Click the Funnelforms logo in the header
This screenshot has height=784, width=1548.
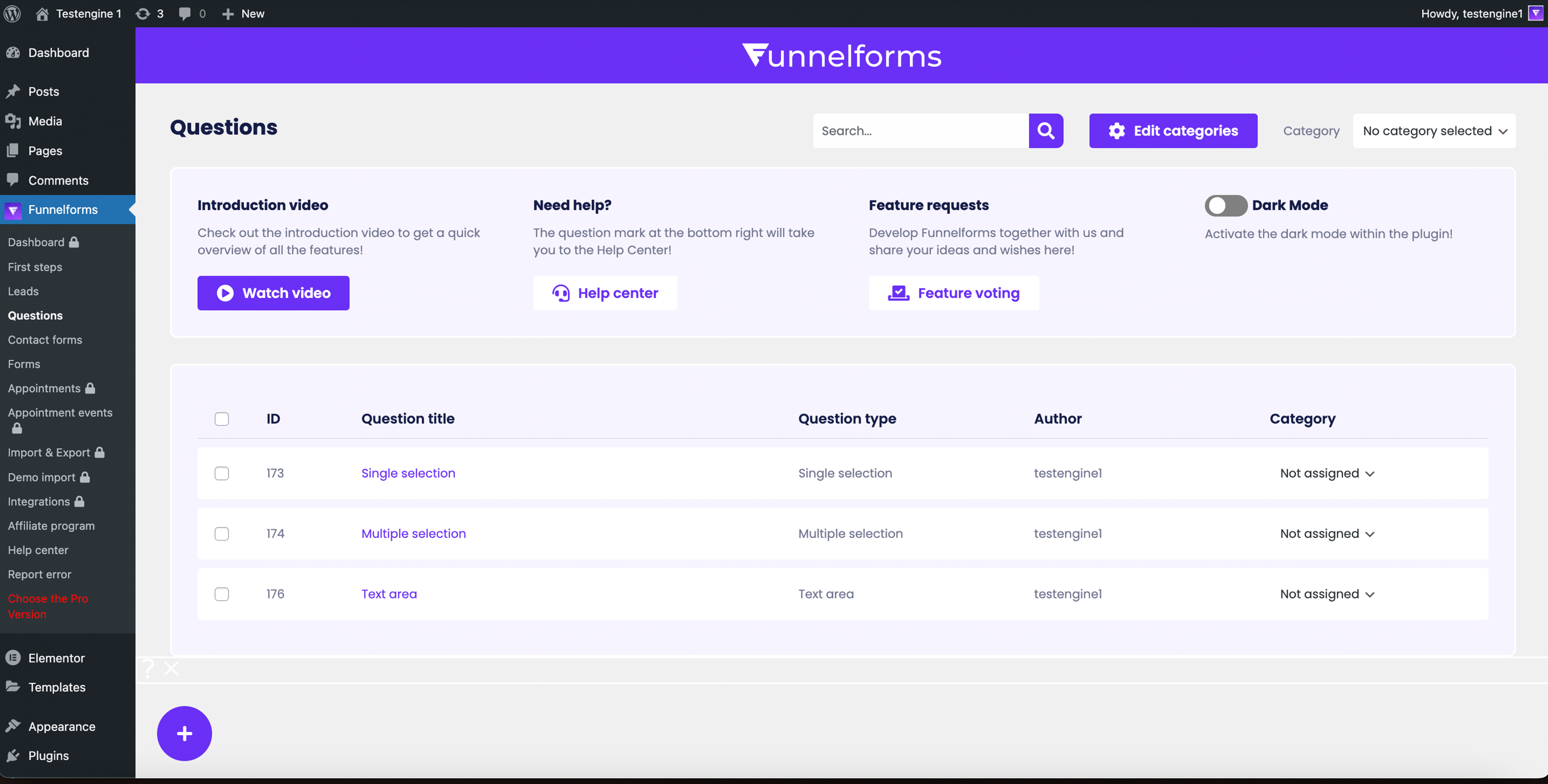pyautogui.click(x=841, y=55)
